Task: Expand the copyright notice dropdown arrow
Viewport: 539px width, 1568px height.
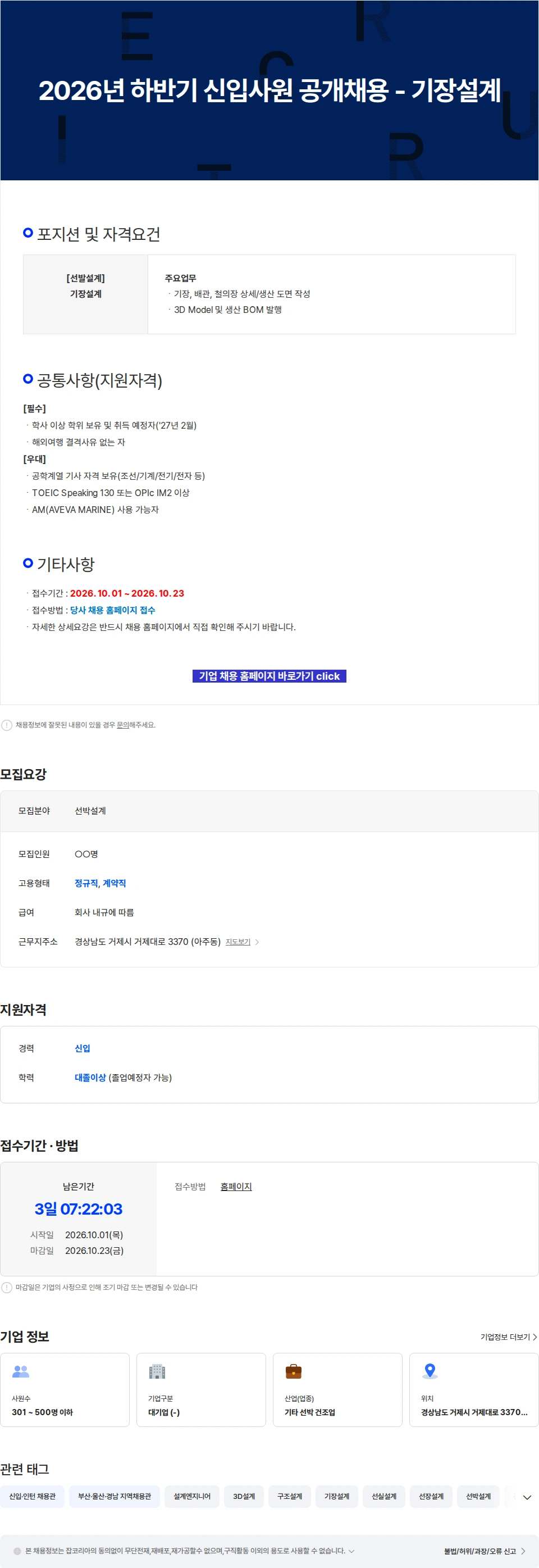Action: click(351, 1551)
